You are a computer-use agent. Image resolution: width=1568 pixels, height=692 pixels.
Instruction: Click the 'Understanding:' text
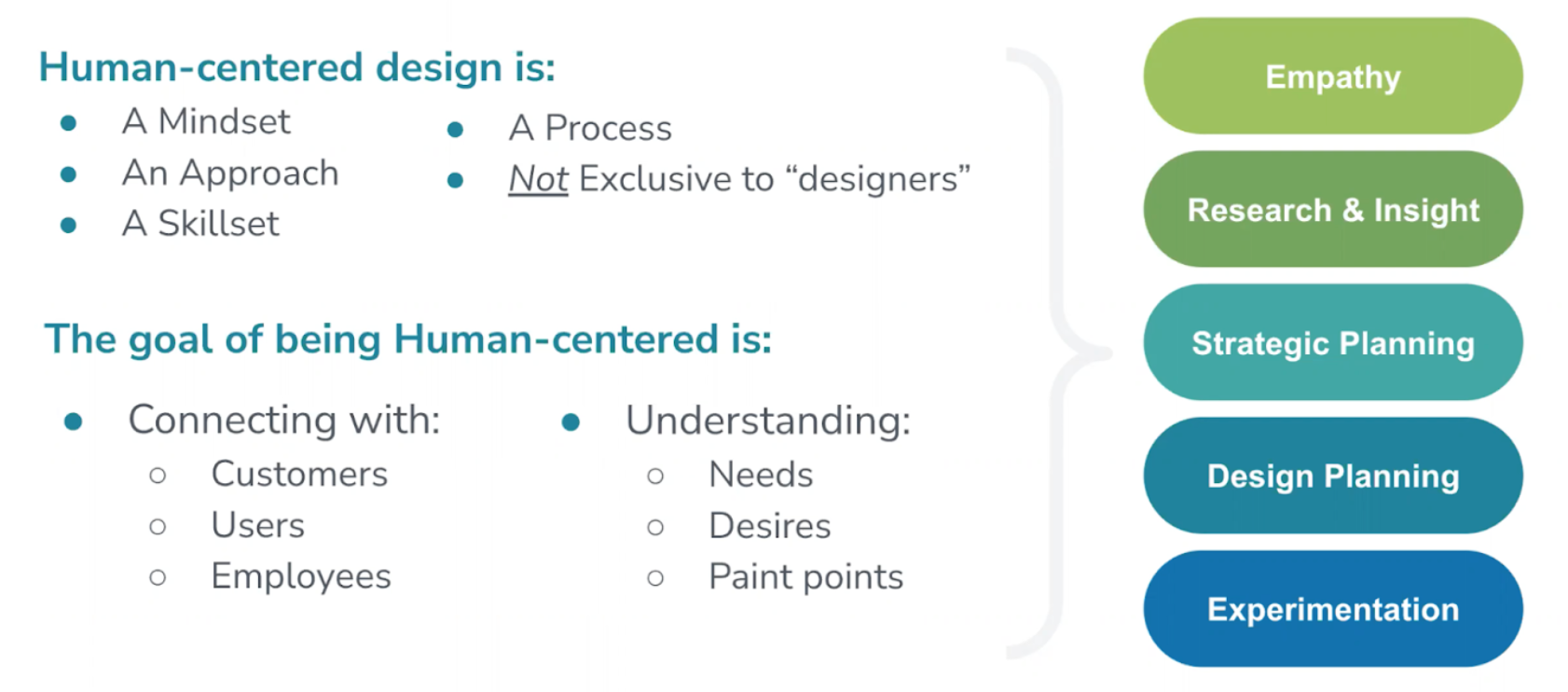768,421
